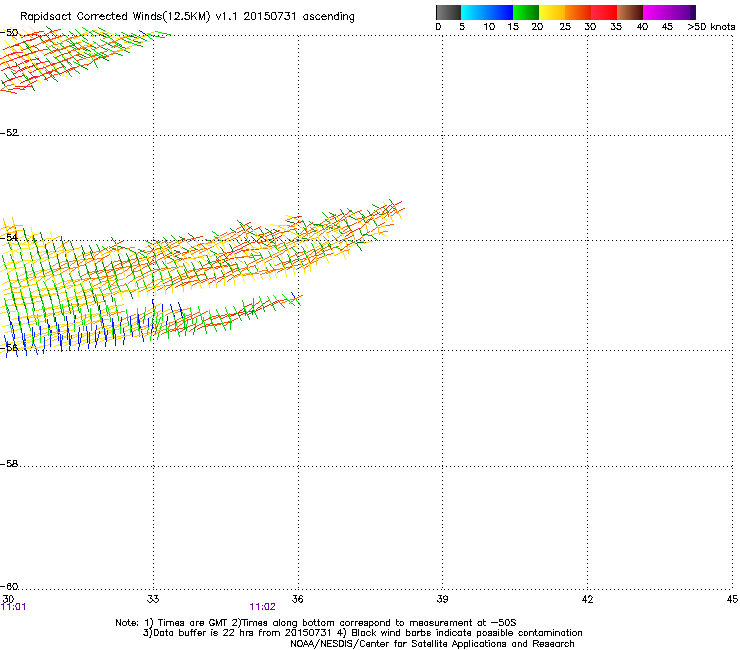740x650 pixels.
Task: Click the green 15-20 knots color swatch
Action: pyautogui.click(x=526, y=12)
